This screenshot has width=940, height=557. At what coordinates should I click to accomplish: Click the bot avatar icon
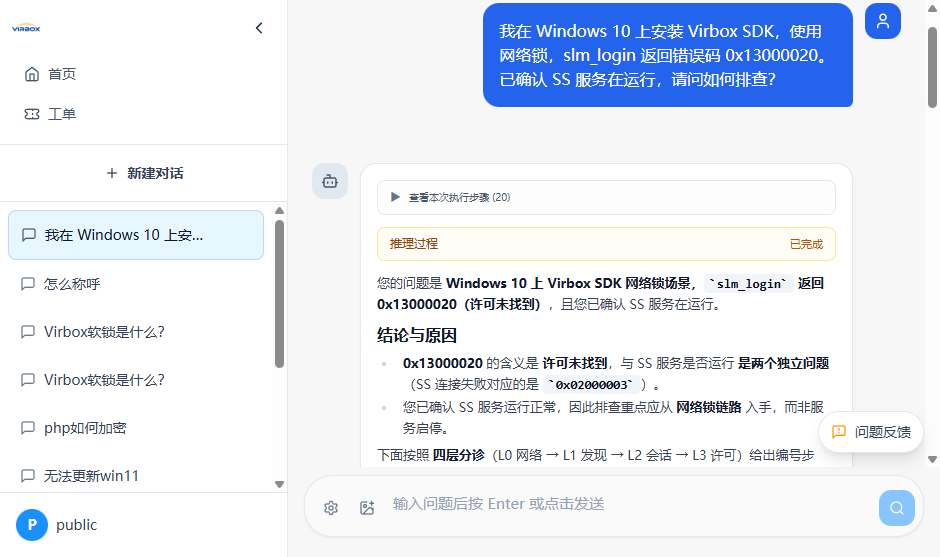tap(330, 181)
